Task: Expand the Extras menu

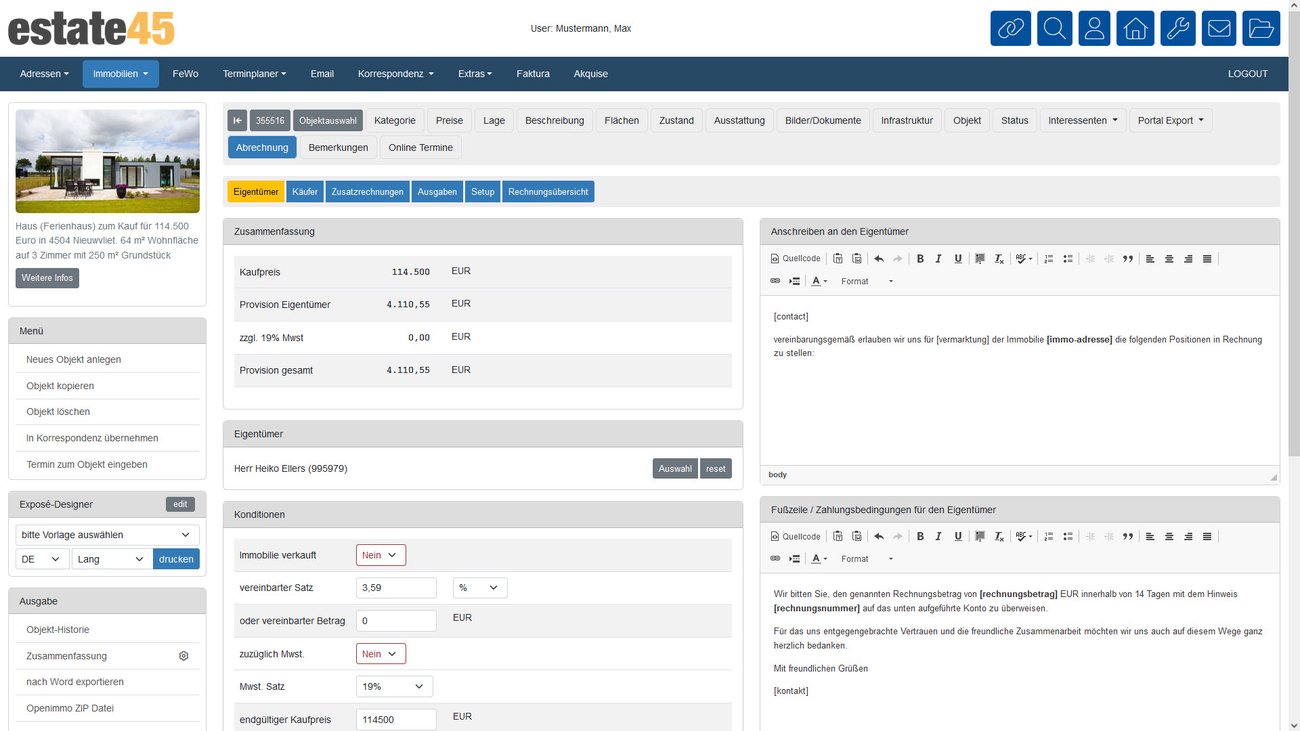Action: pos(475,74)
